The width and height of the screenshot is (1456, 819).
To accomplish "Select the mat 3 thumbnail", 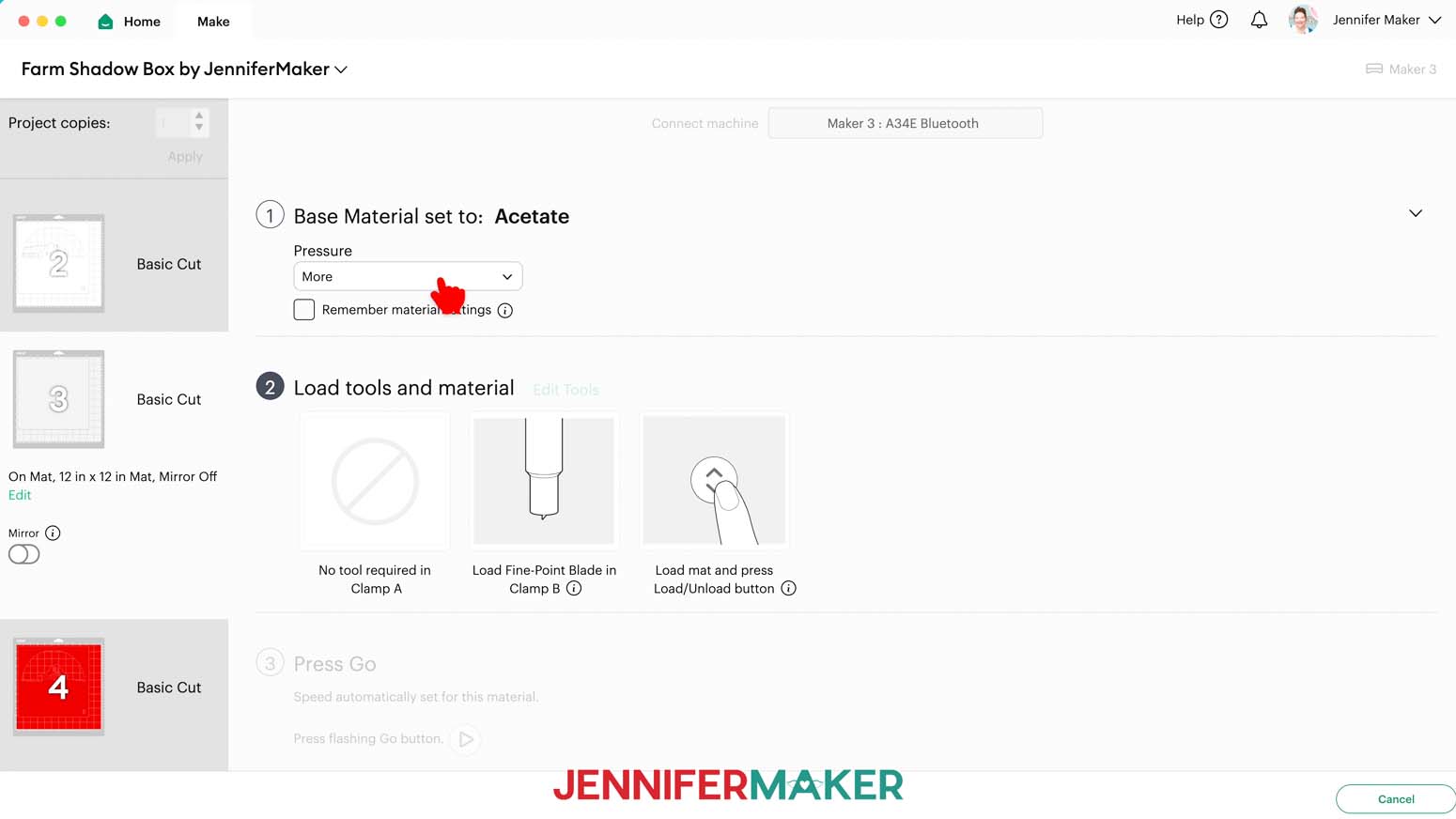I will pyautogui.click(x=58, y=399).
